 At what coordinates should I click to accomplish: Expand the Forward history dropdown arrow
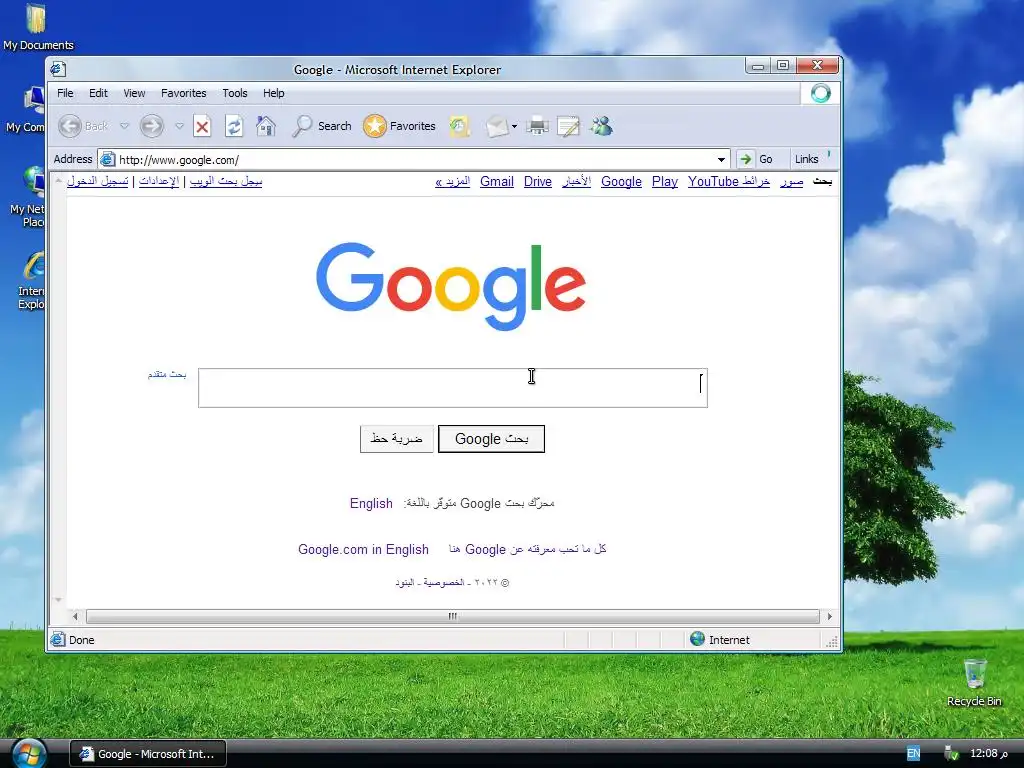point(180,126)
